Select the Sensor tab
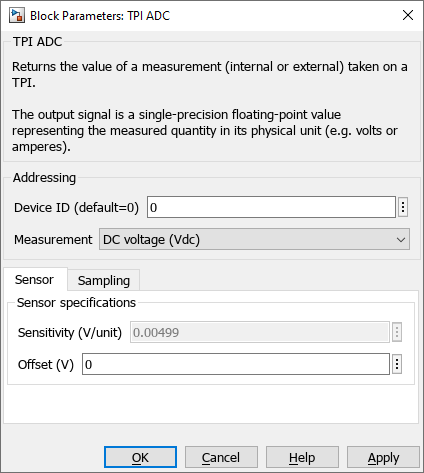The image size is (424, 473). click(x=34, y=279)
